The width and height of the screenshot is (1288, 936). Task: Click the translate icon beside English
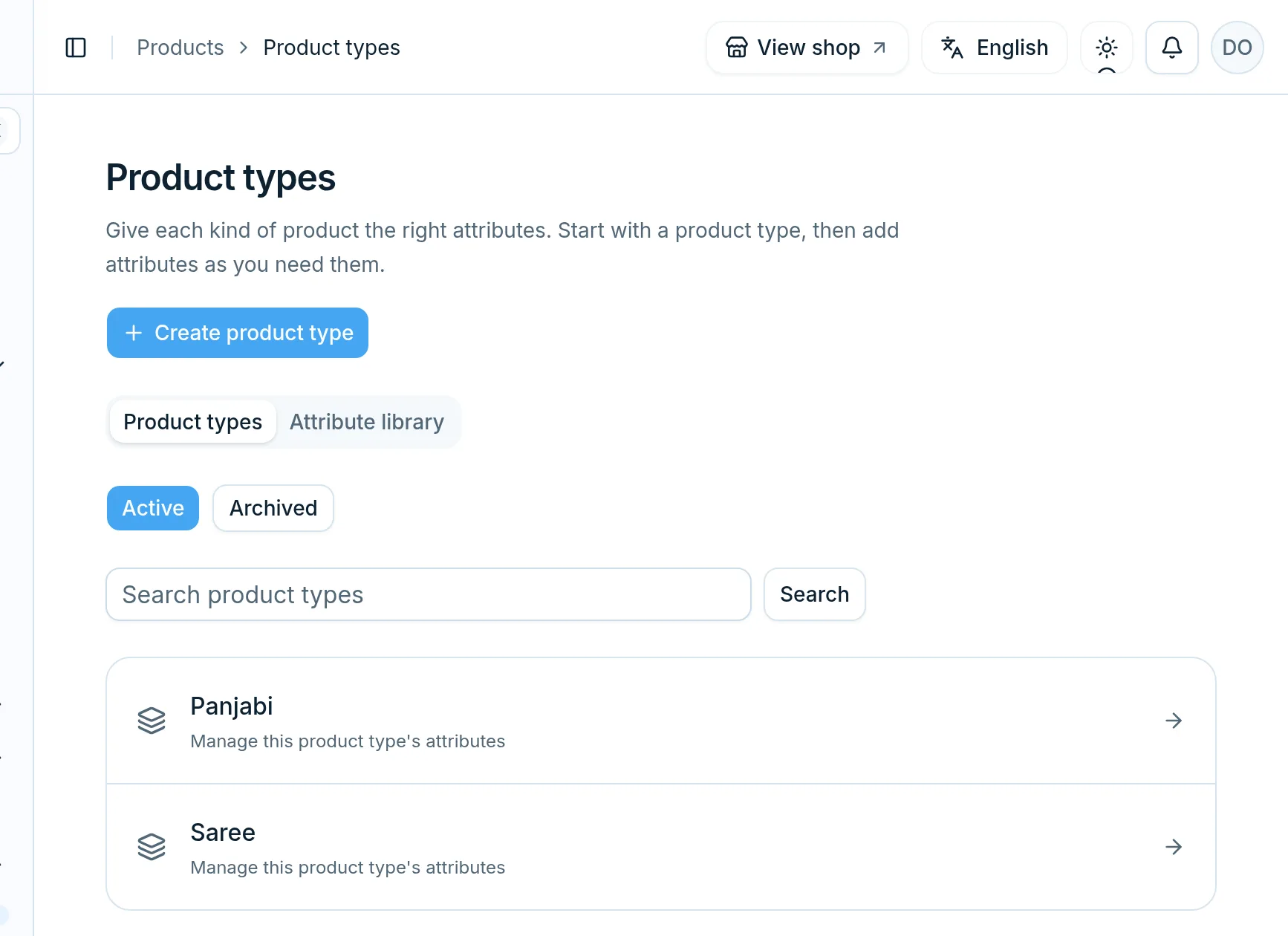[952, 48]
